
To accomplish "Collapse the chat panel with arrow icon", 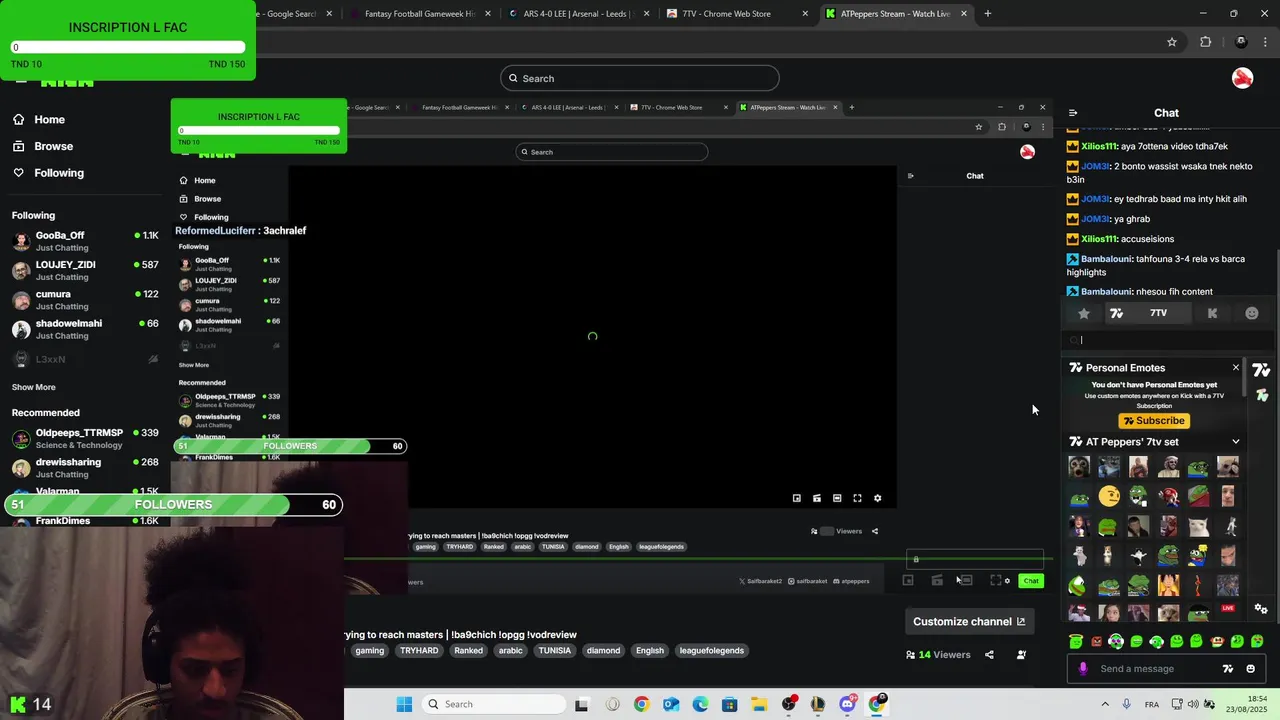I will (x=1073, y=113).
